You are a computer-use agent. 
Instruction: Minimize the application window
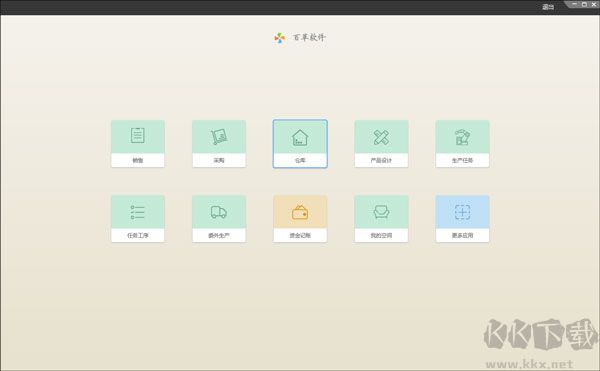[x=575, y=4]
